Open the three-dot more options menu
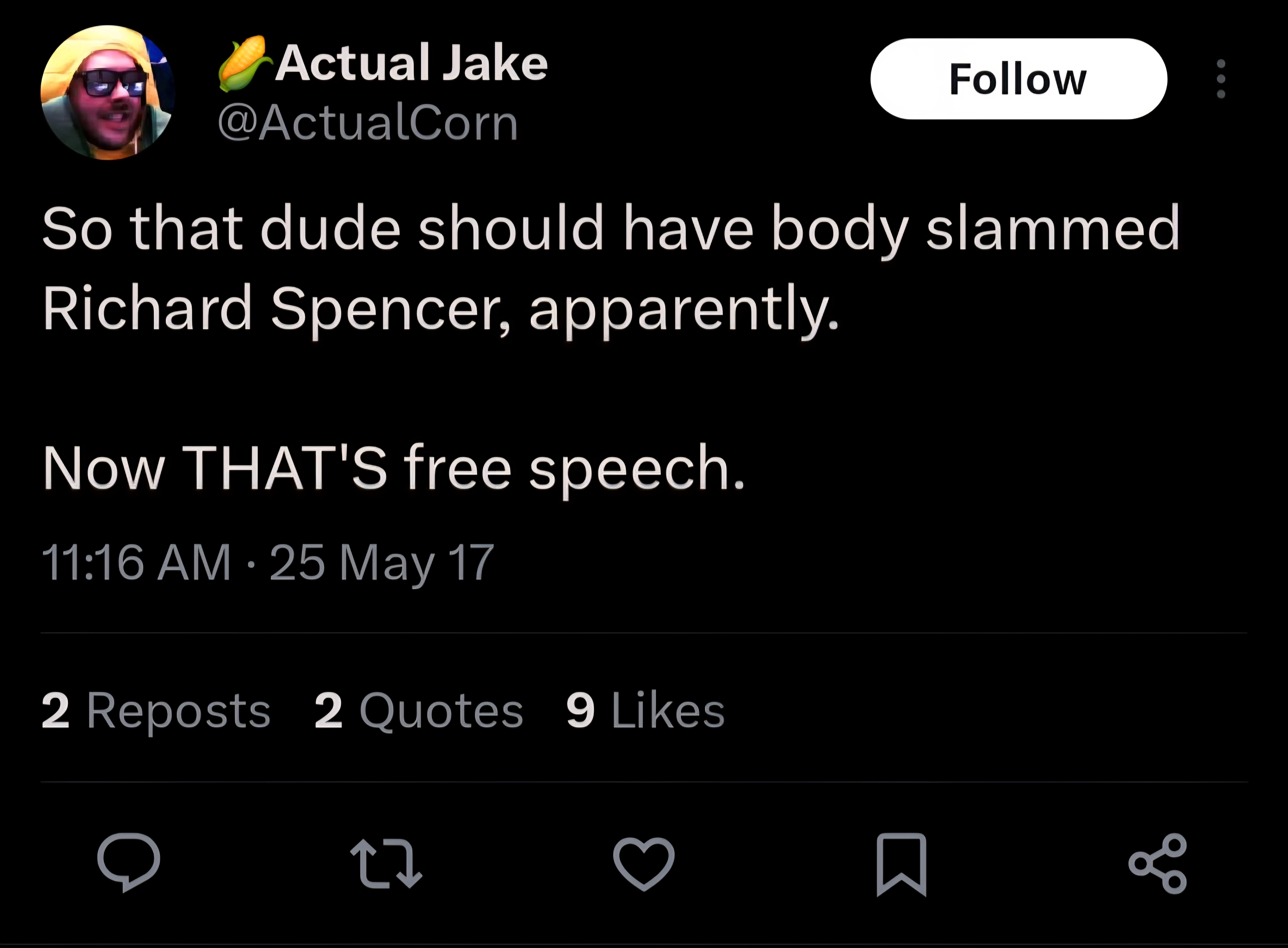Image resolution: width=1288 pixels, height=948 pixels. click(1221, 79)
